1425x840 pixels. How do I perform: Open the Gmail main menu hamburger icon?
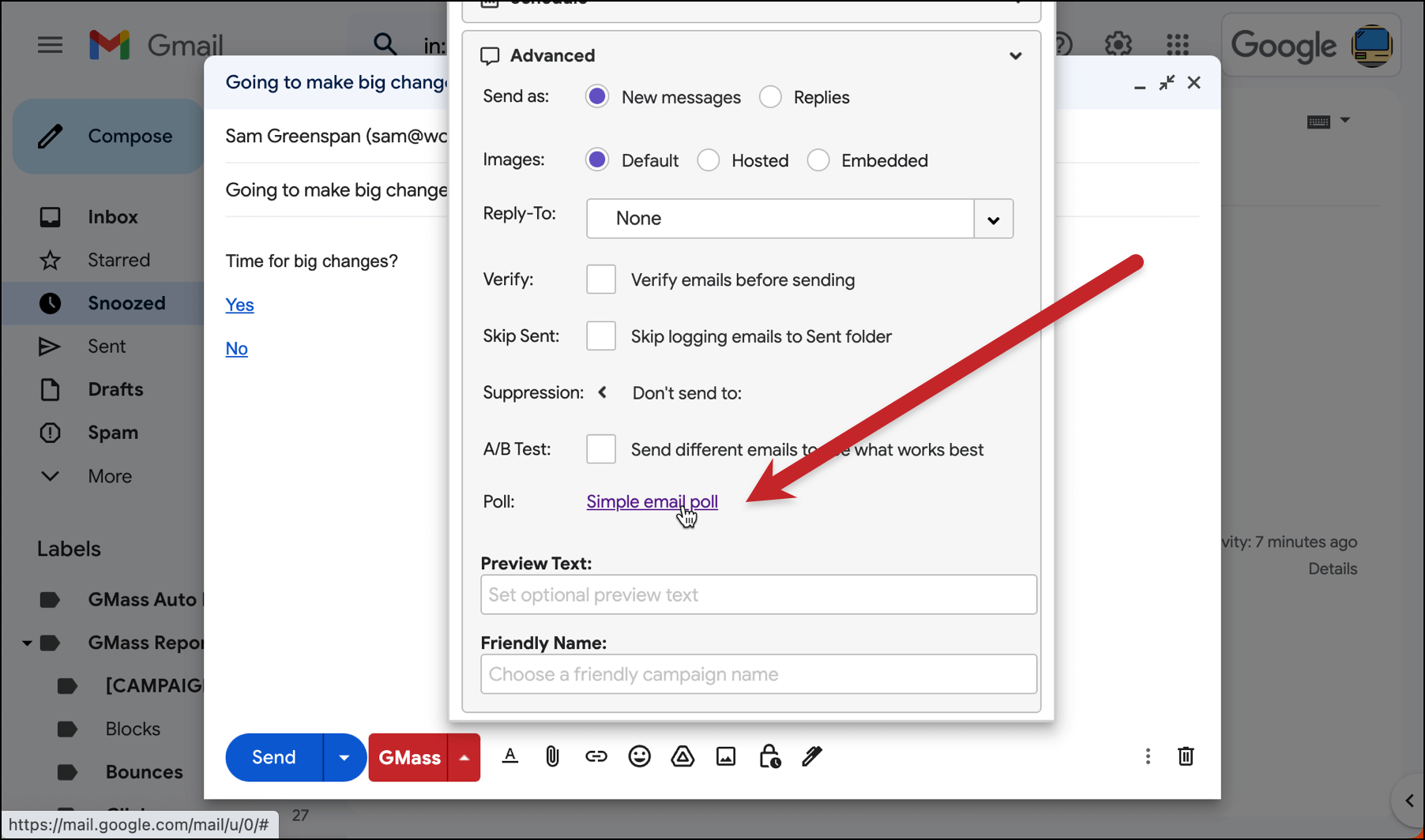point(50,45)
